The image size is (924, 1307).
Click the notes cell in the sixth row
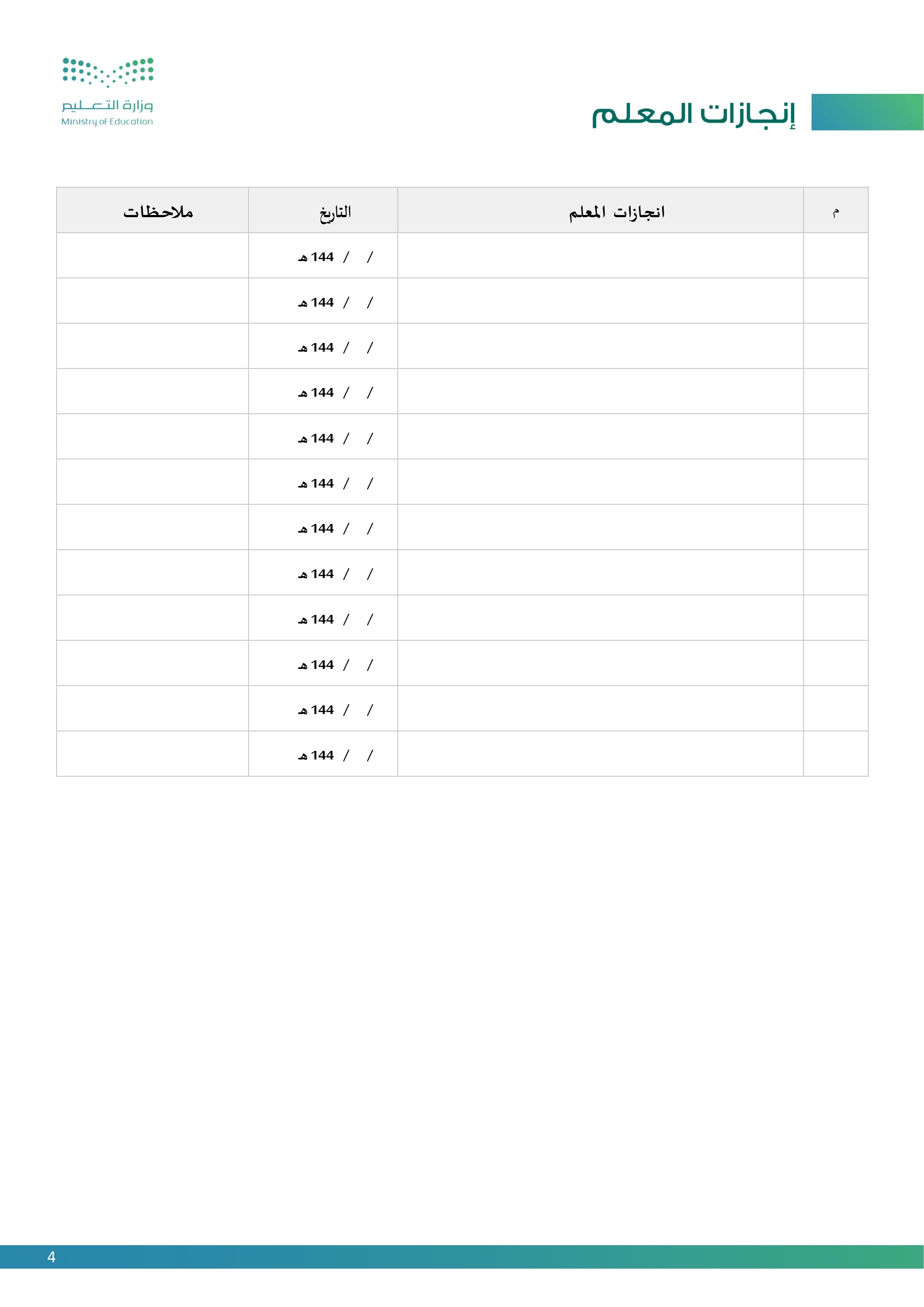(153, 482)
